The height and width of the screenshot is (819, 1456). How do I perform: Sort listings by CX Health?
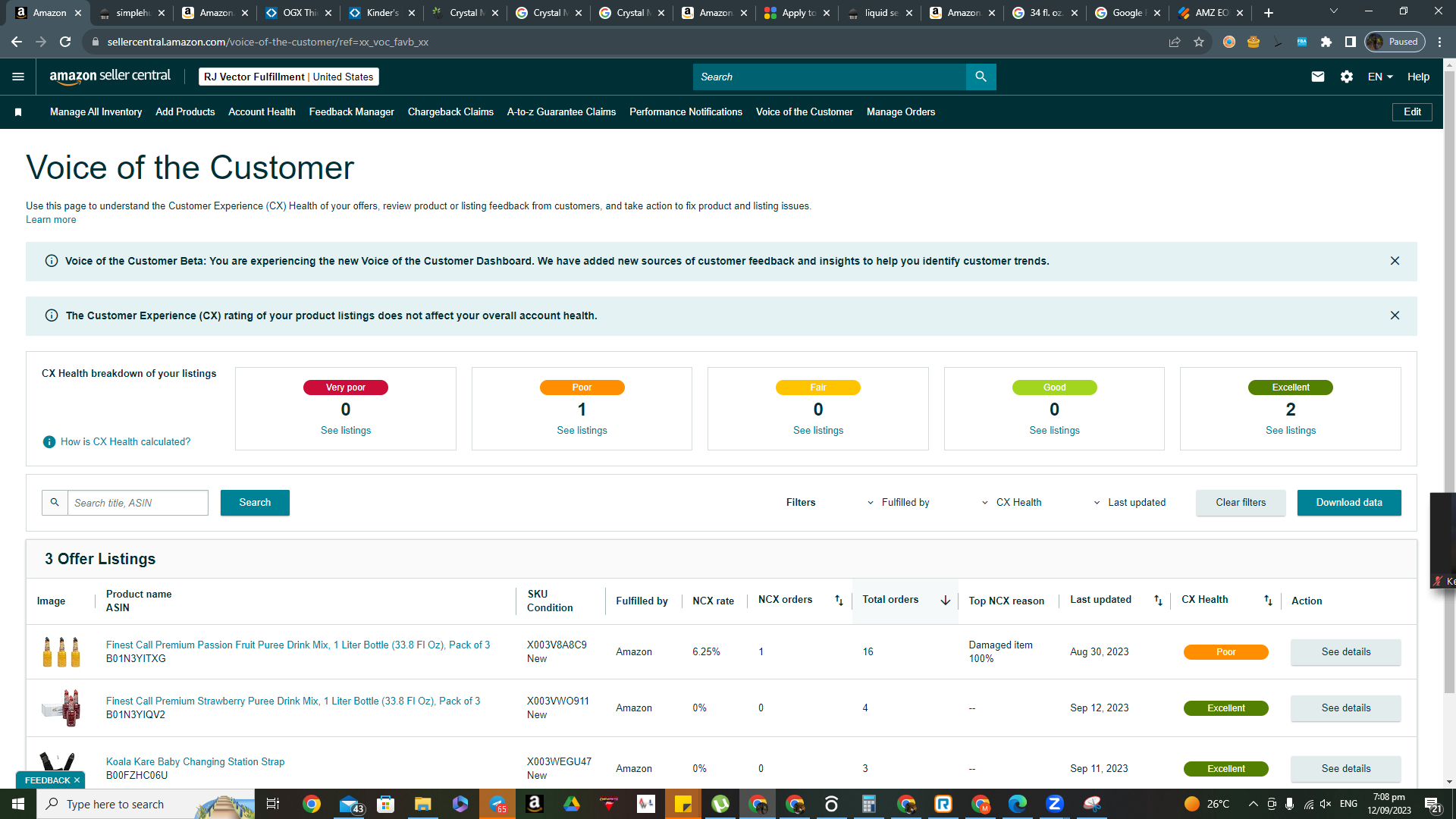(1268, 600)
